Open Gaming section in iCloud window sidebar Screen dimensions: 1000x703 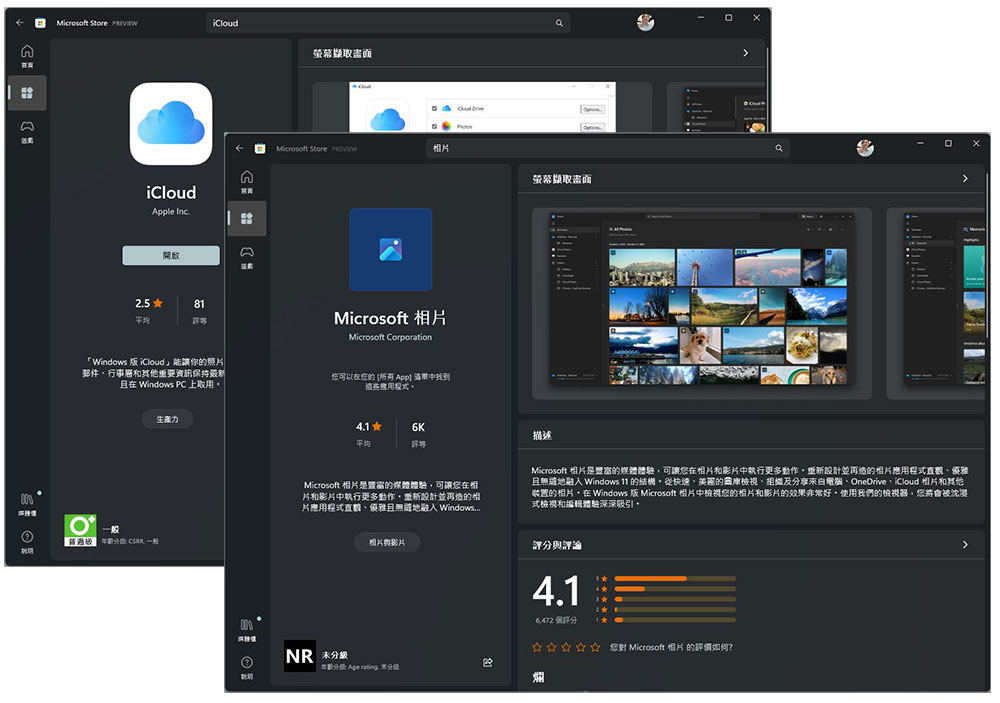(x=27, y=131)
